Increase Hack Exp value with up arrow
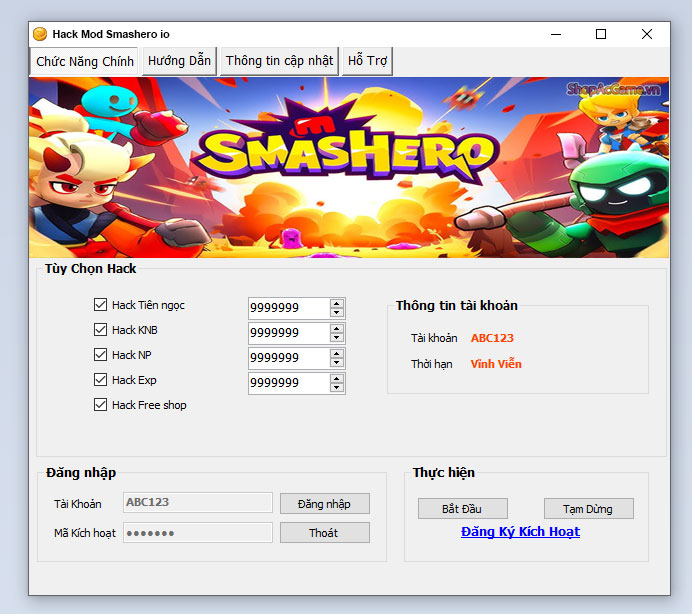This screenshot has height=616, width=693. coord(337,379)
